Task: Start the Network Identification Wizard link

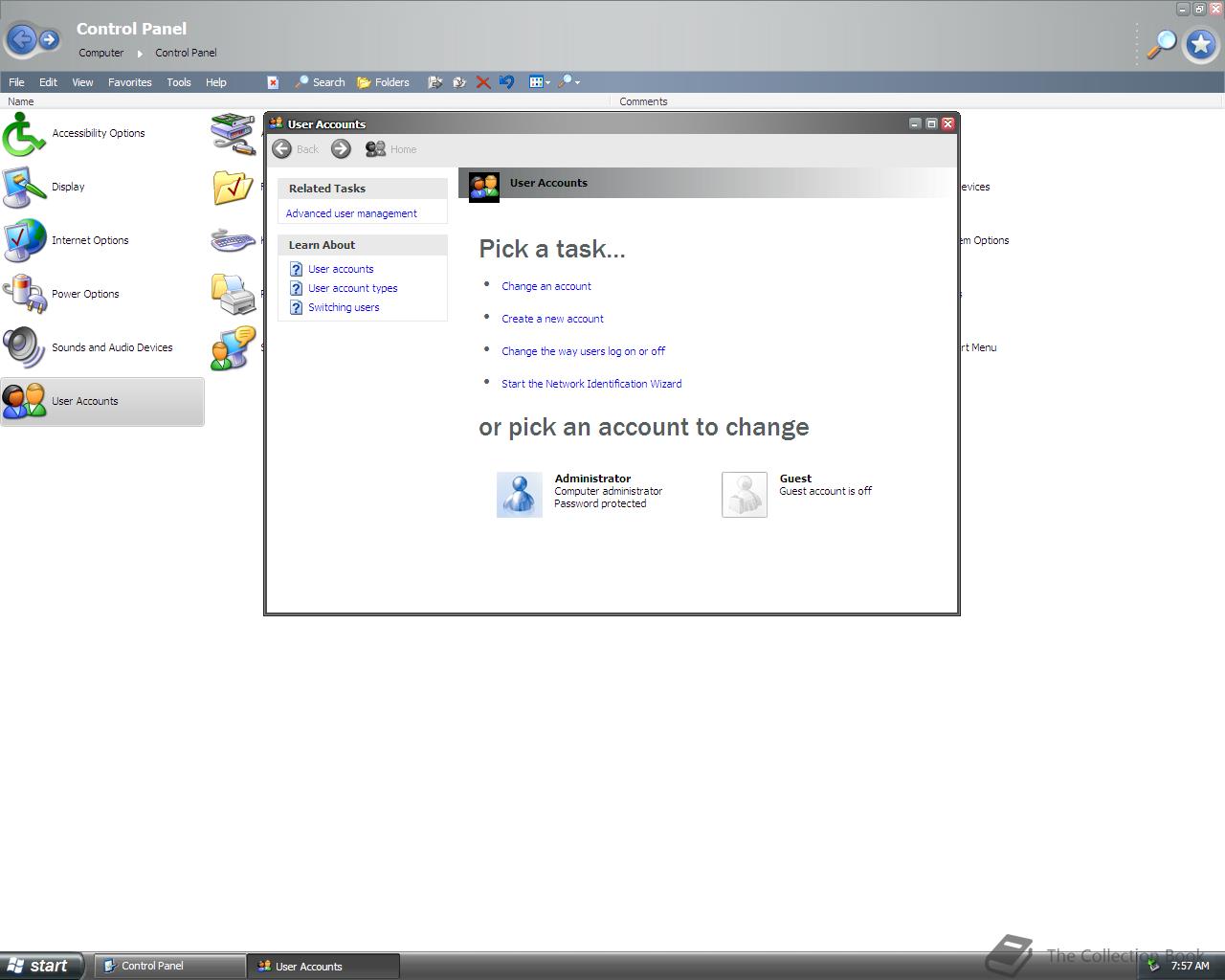Action: tap(591, 384)
